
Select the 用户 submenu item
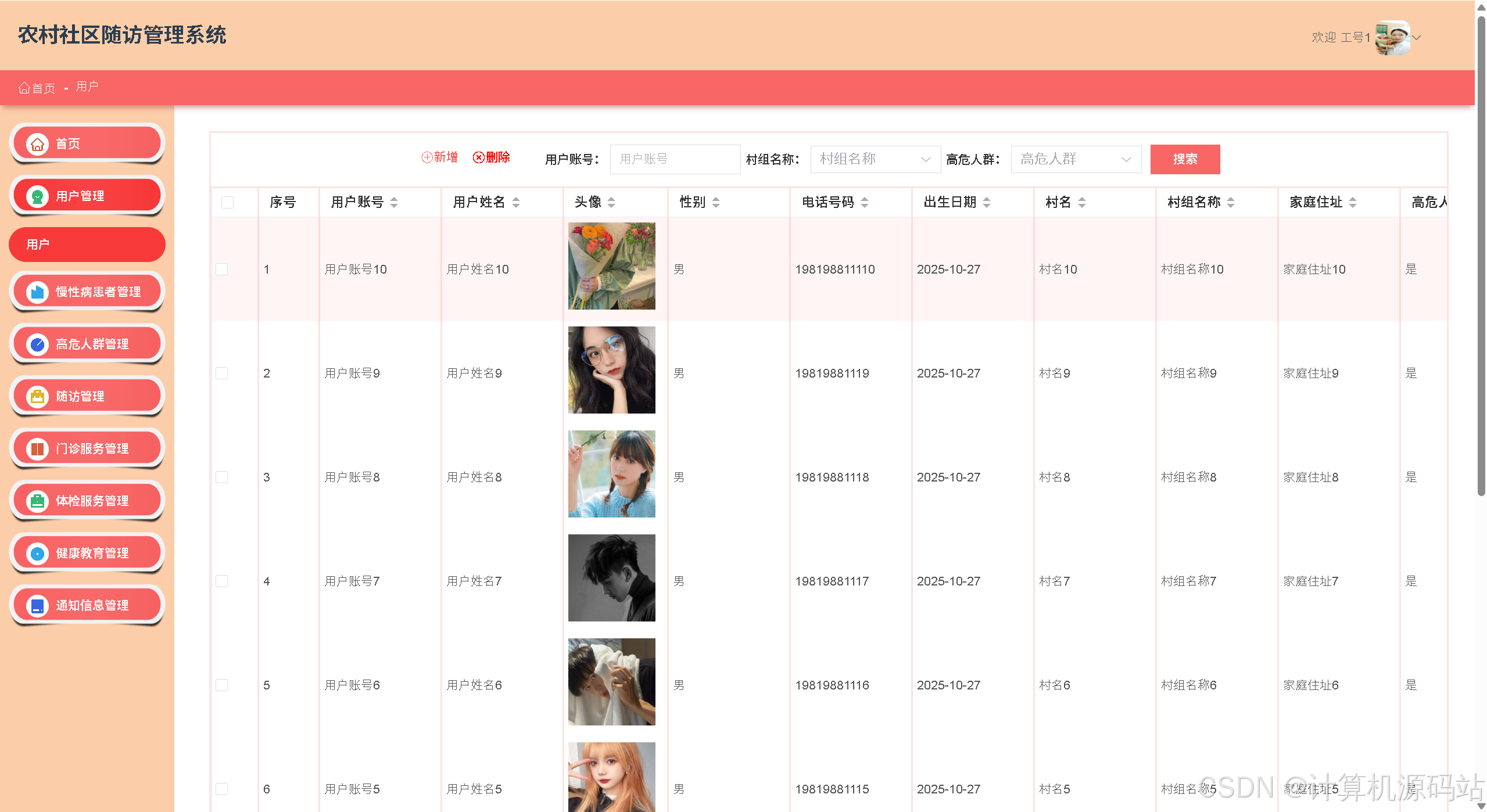click(87, 245)
